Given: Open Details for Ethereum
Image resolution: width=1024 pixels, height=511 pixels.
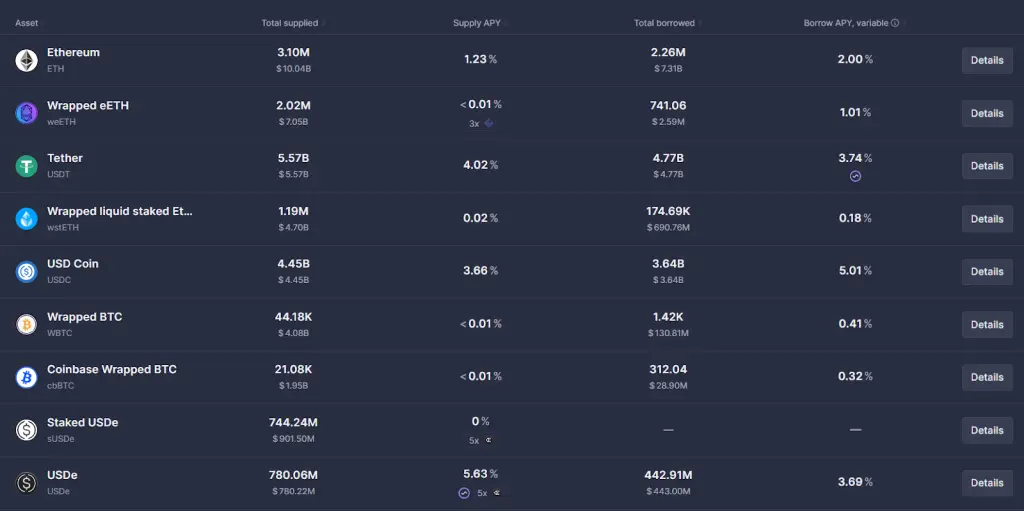Looking at the screenshot, I should click(x=986, y=60).
